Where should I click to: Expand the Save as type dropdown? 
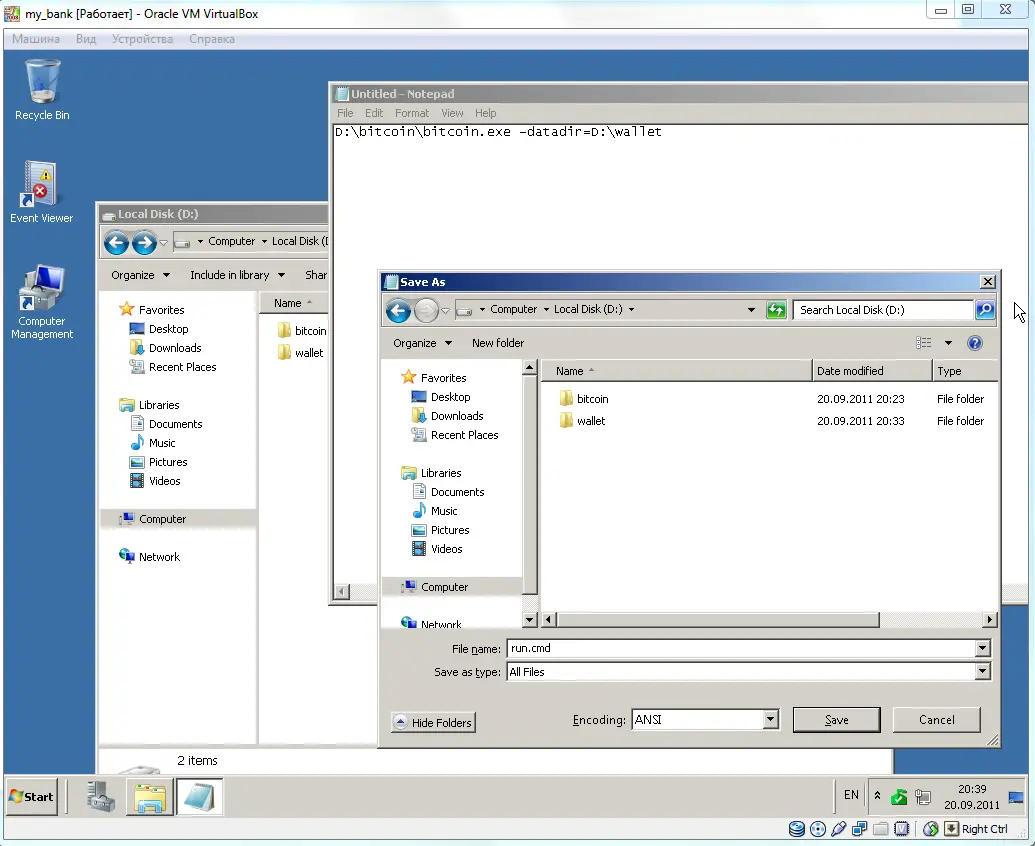tap(981, 672)
